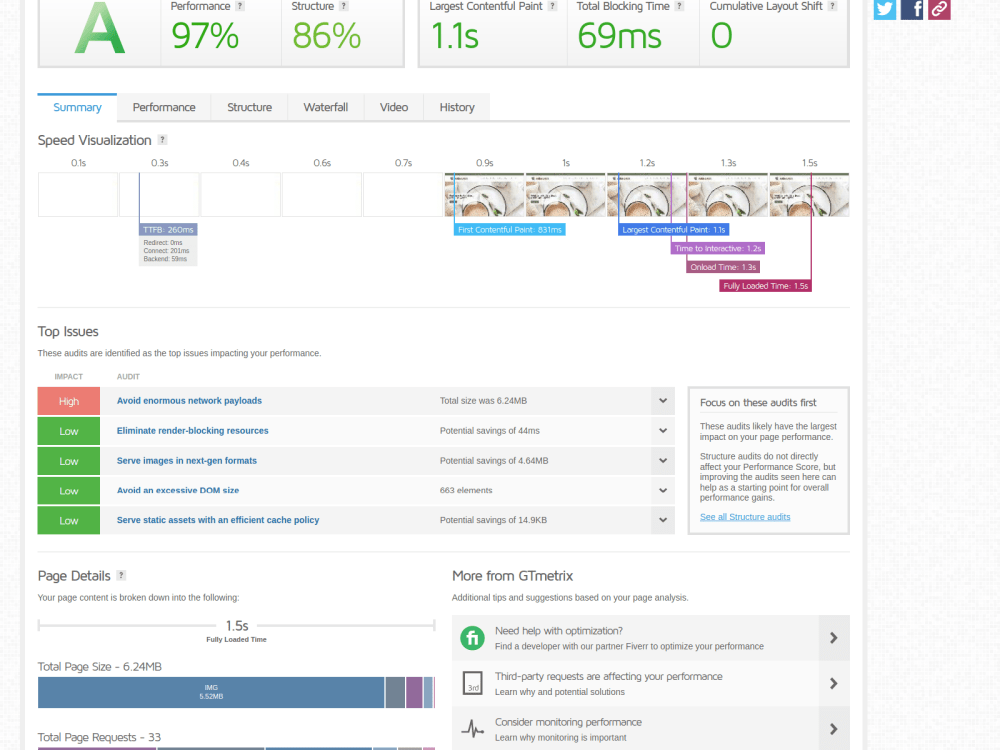Viewport: 1000px width, 750px height.
Task: Open help icon beside Page Details
Action: click(x=121, y=575)
